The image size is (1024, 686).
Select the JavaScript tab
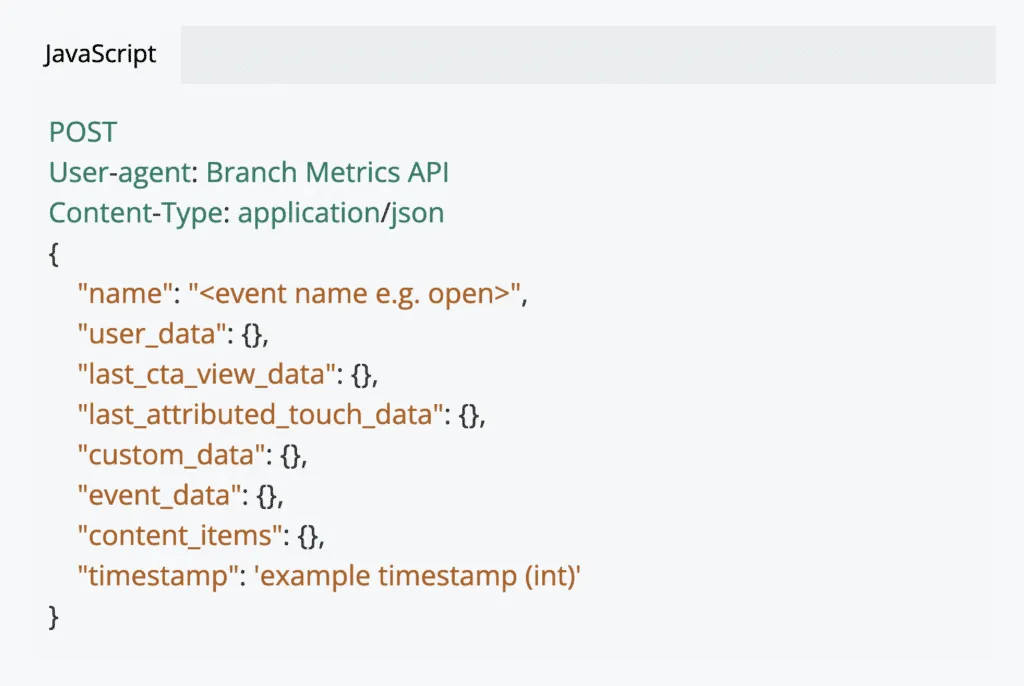pos(100,54)
